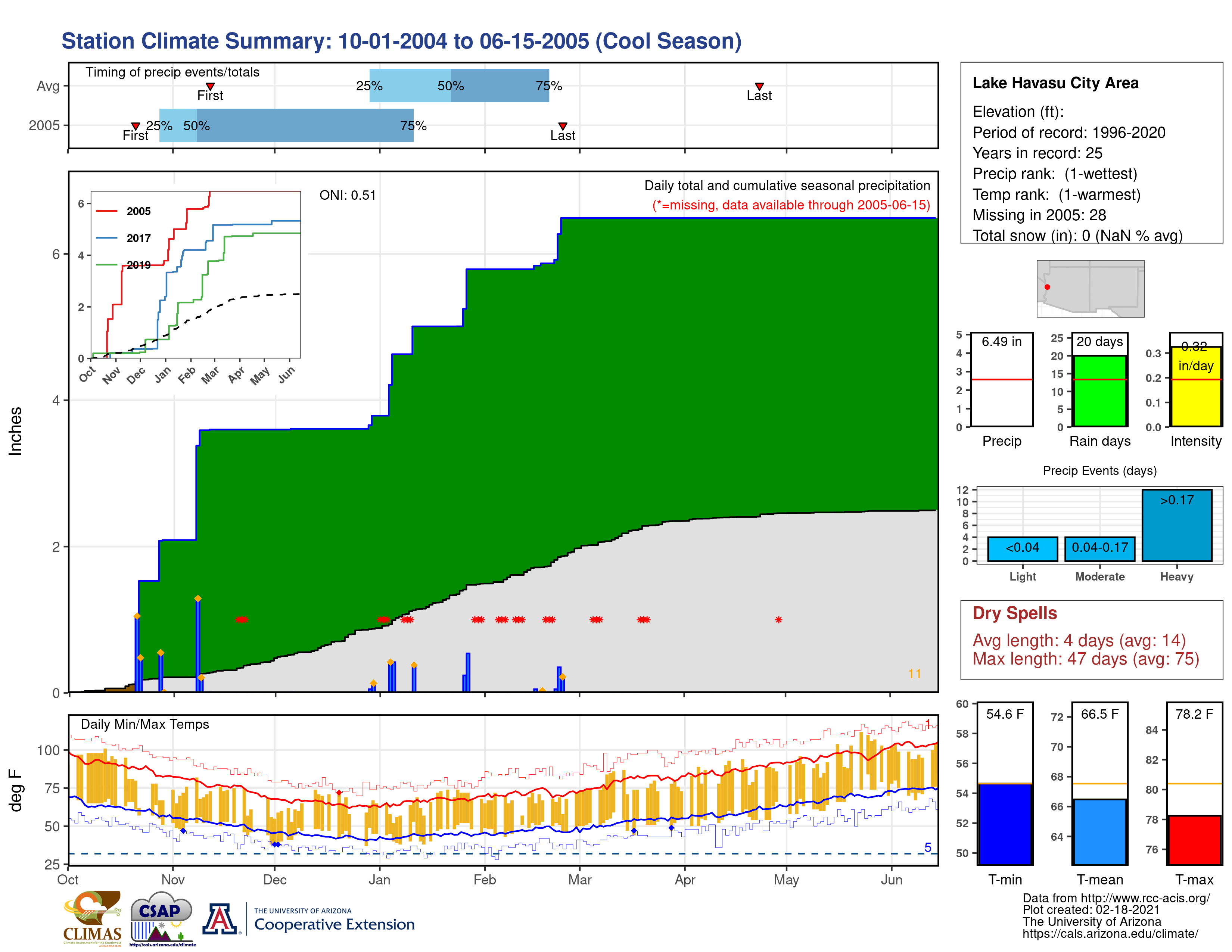Click the green Rain days bar
Image resolution: width=1232 pixels, height=952 pixels.
tap(1099, 391)
